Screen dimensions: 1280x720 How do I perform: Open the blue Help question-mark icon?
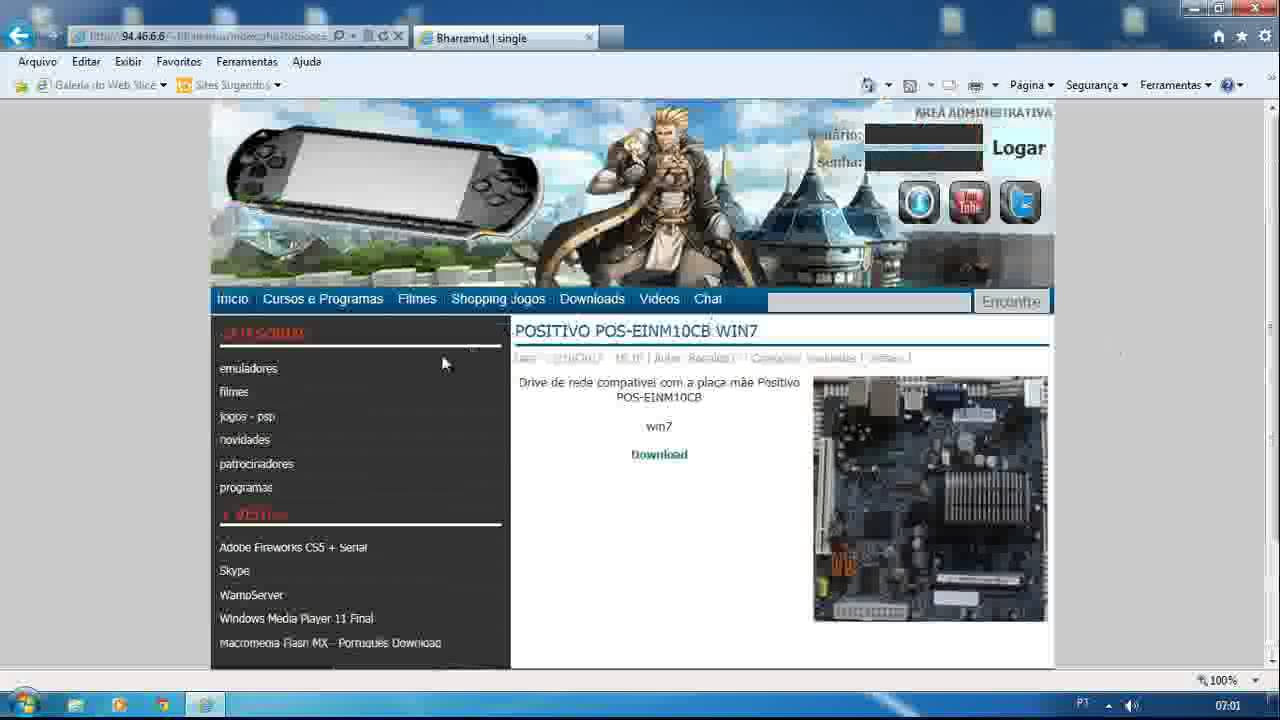point(1227,85)
